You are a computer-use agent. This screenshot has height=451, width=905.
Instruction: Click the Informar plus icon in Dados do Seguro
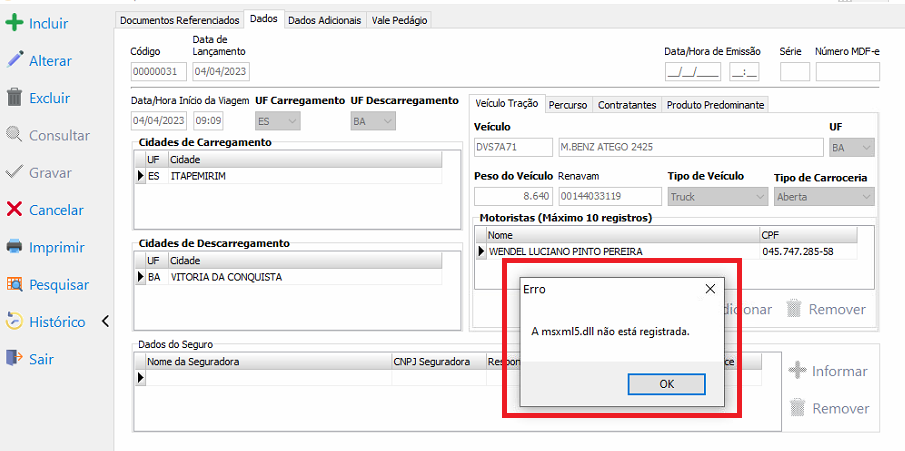(797, 371)
